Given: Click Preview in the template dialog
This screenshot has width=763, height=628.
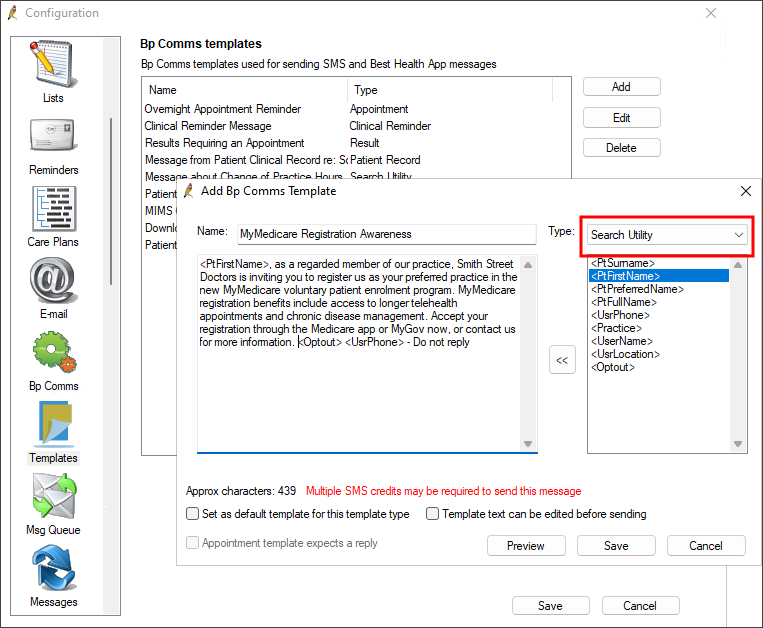Looking at the screenshot, I should (x=526, y=546).
